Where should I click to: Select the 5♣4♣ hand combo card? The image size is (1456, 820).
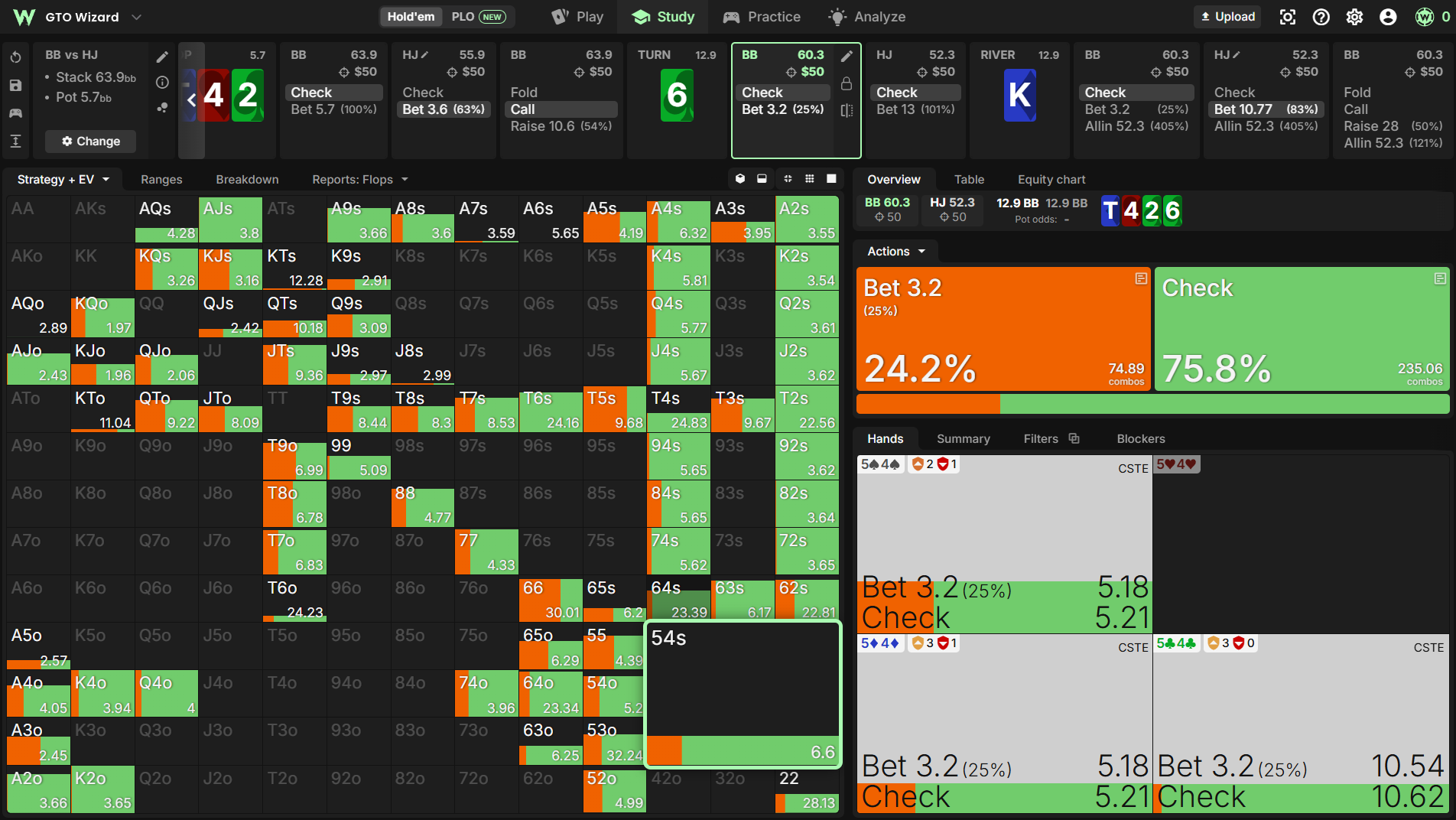pos(1301,724)
